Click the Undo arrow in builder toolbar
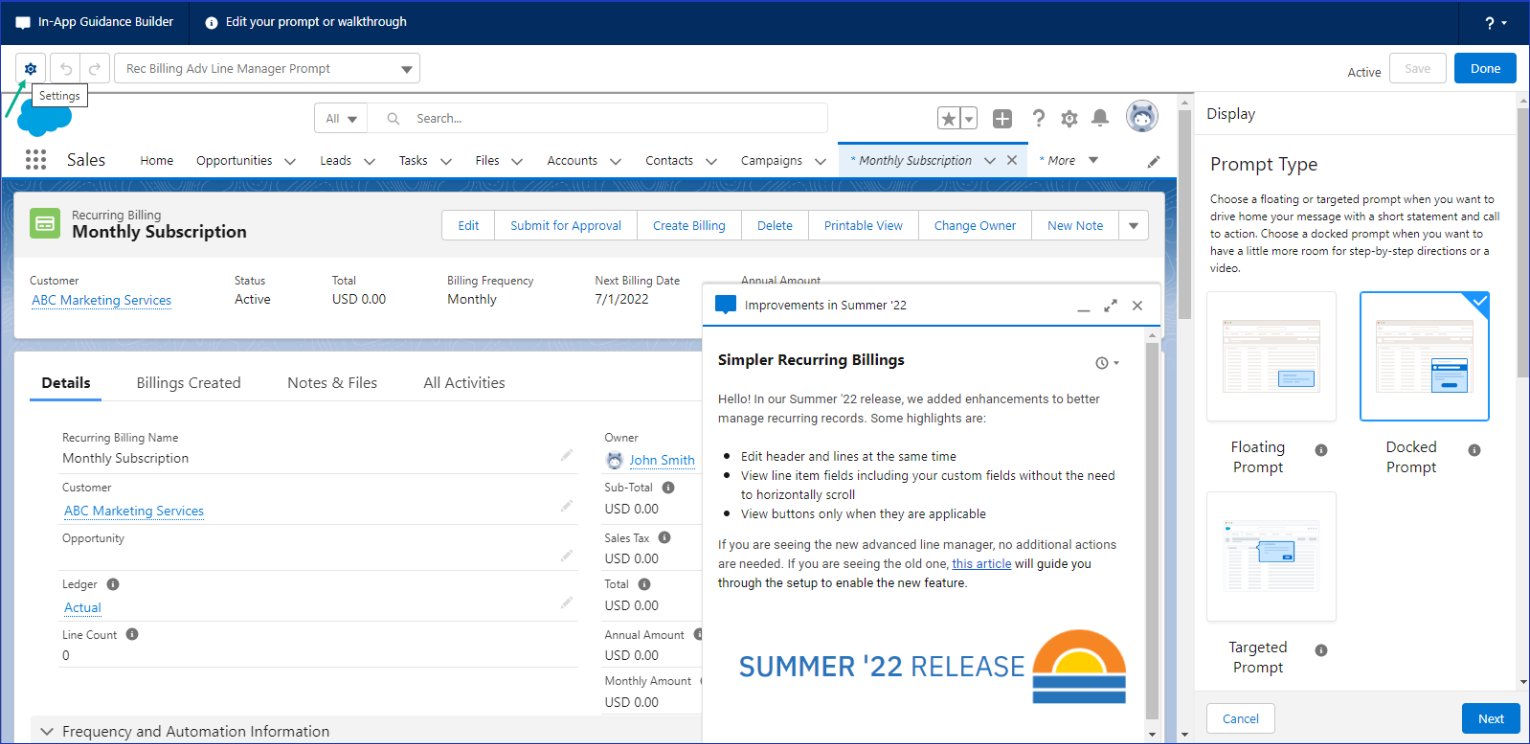Image resolution: width=1530 pixels, height=744 pixels. coord(66,69)
